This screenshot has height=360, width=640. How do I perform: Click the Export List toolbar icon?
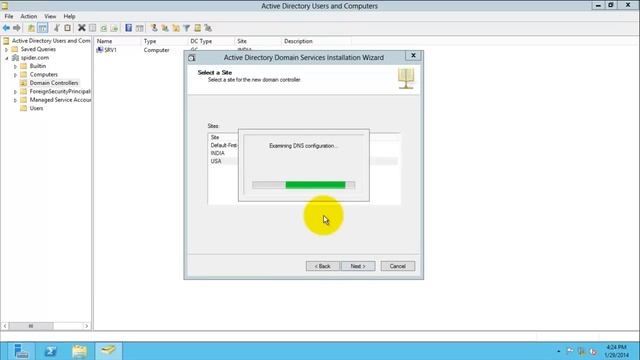tap(114, 28)
